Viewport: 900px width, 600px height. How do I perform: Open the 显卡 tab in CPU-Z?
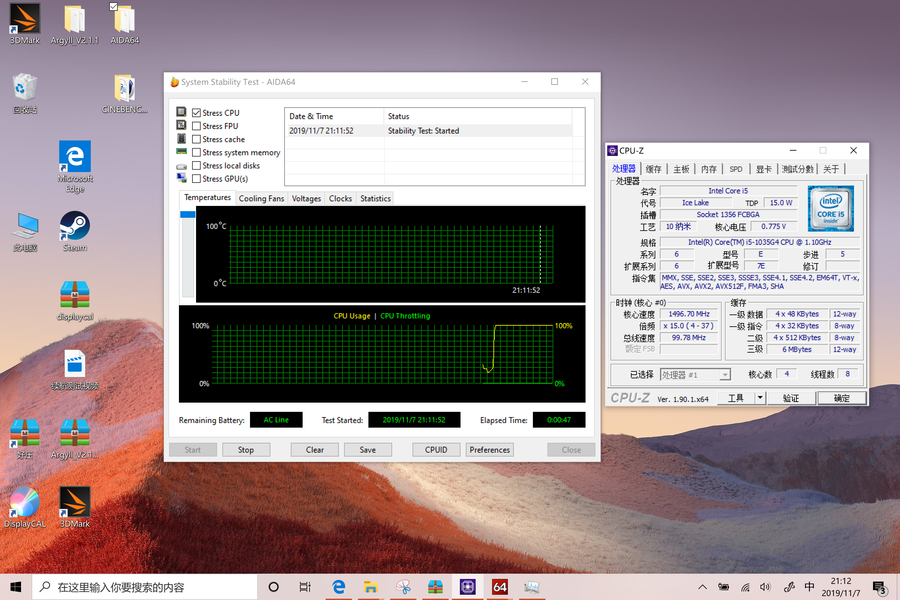(x=763, y=169)
